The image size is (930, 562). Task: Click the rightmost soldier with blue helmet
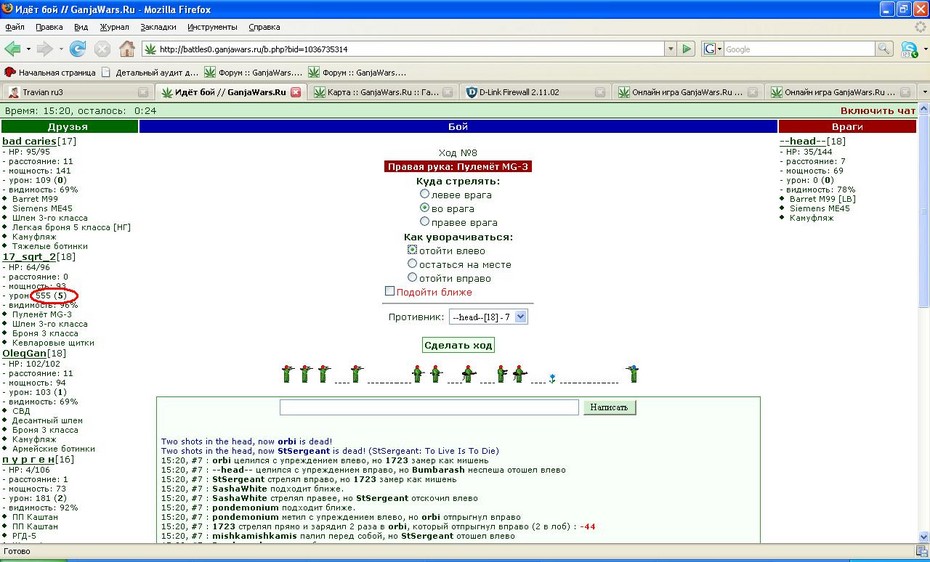pos(632,373)
